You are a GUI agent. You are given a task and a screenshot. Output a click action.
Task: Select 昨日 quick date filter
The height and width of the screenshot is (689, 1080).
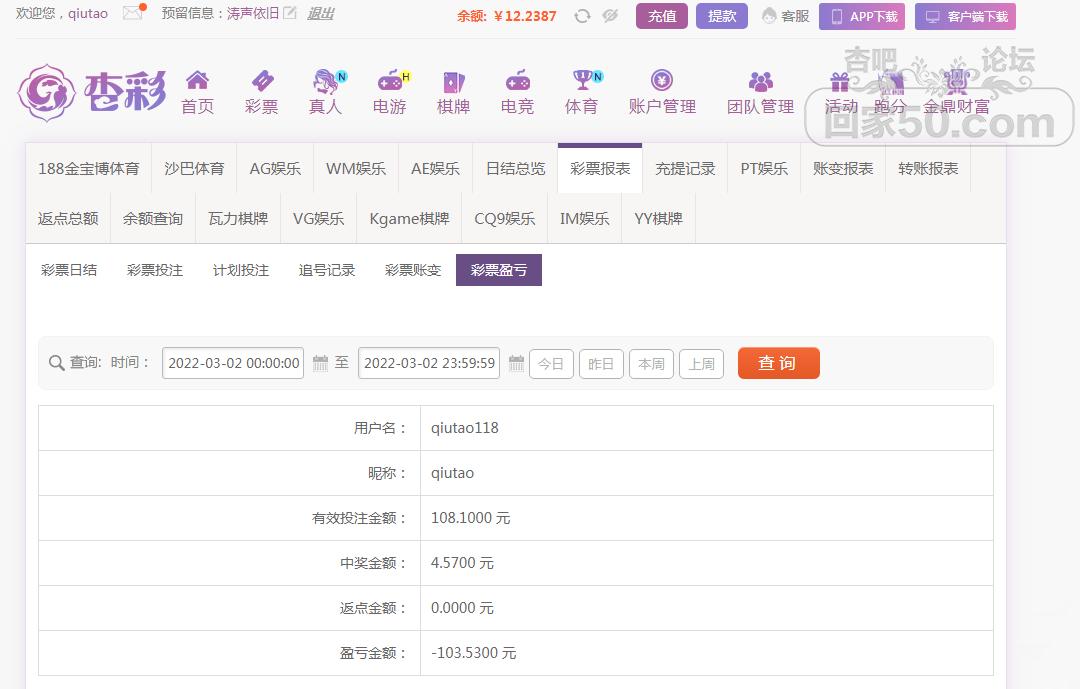(x=601, y=364)
